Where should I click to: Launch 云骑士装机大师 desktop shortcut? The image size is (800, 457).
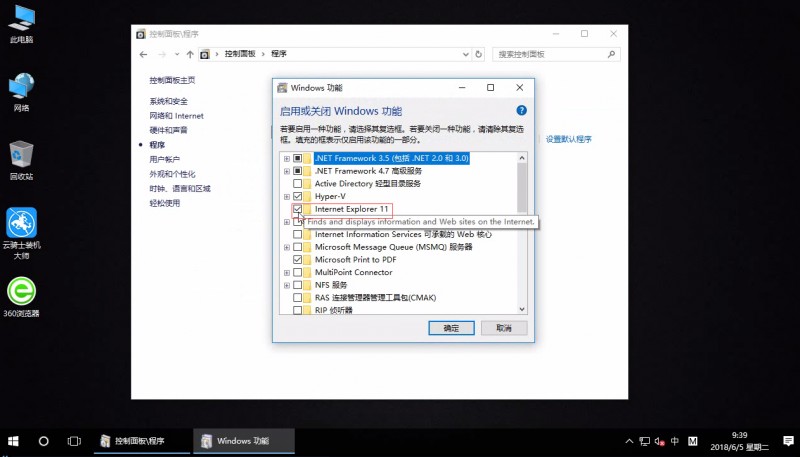point(21,233)
